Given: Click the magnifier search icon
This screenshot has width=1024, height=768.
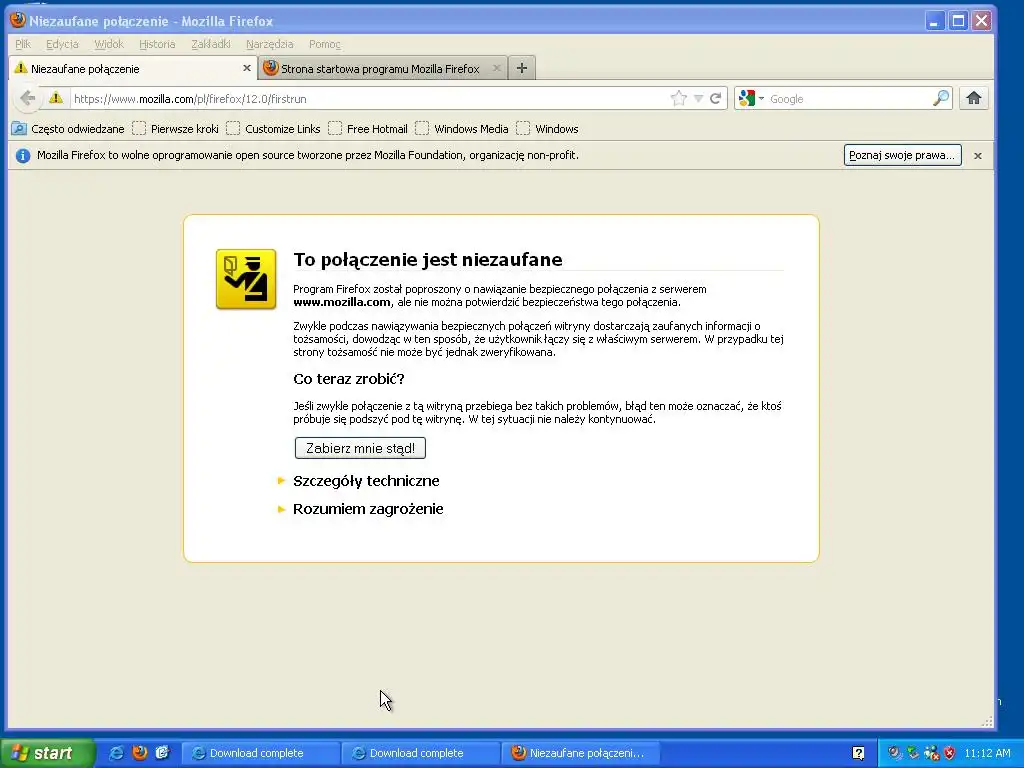Looking at the screenshot, I should [940, 99].
